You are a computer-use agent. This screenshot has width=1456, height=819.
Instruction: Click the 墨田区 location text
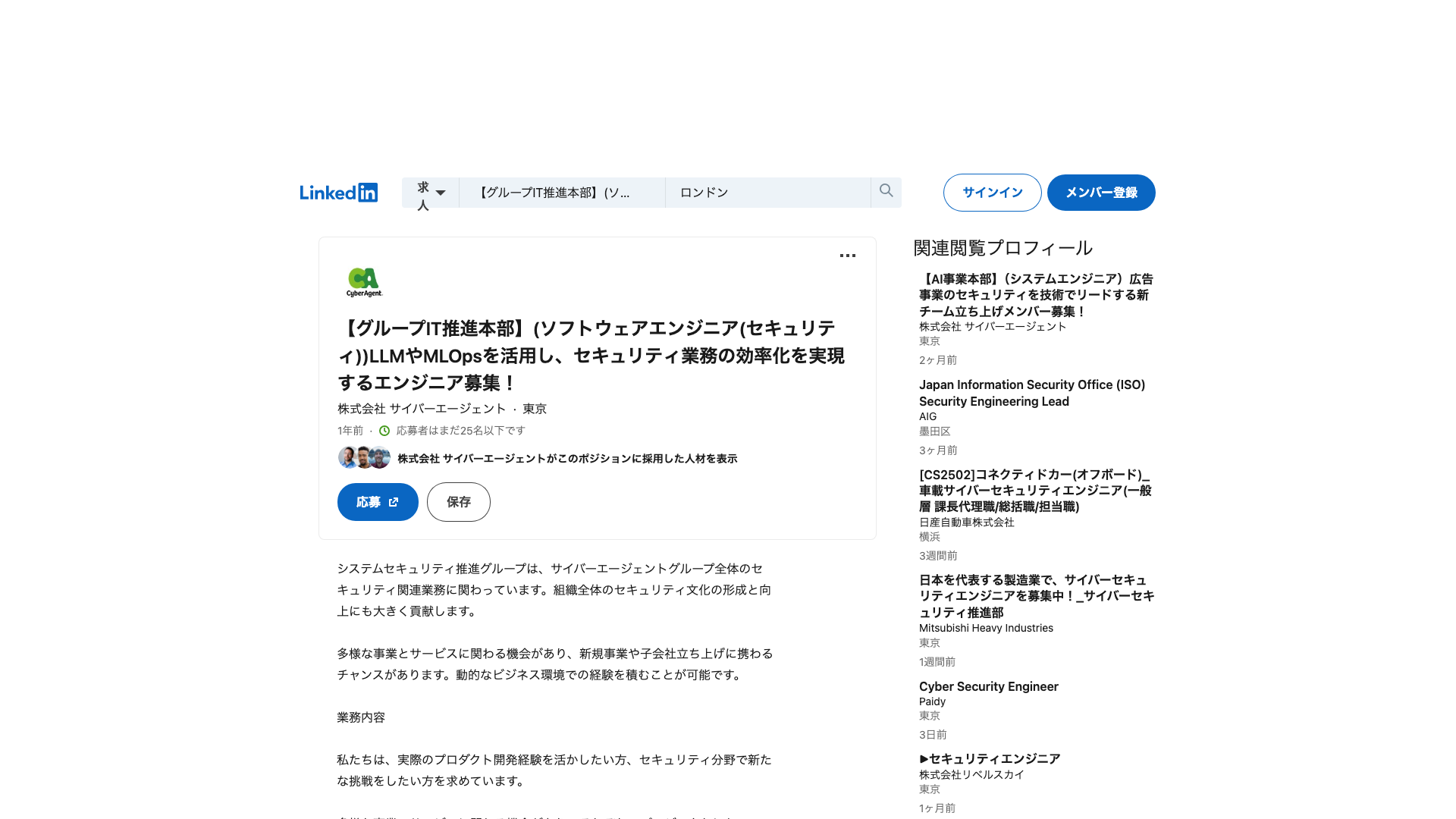(934, 431)
